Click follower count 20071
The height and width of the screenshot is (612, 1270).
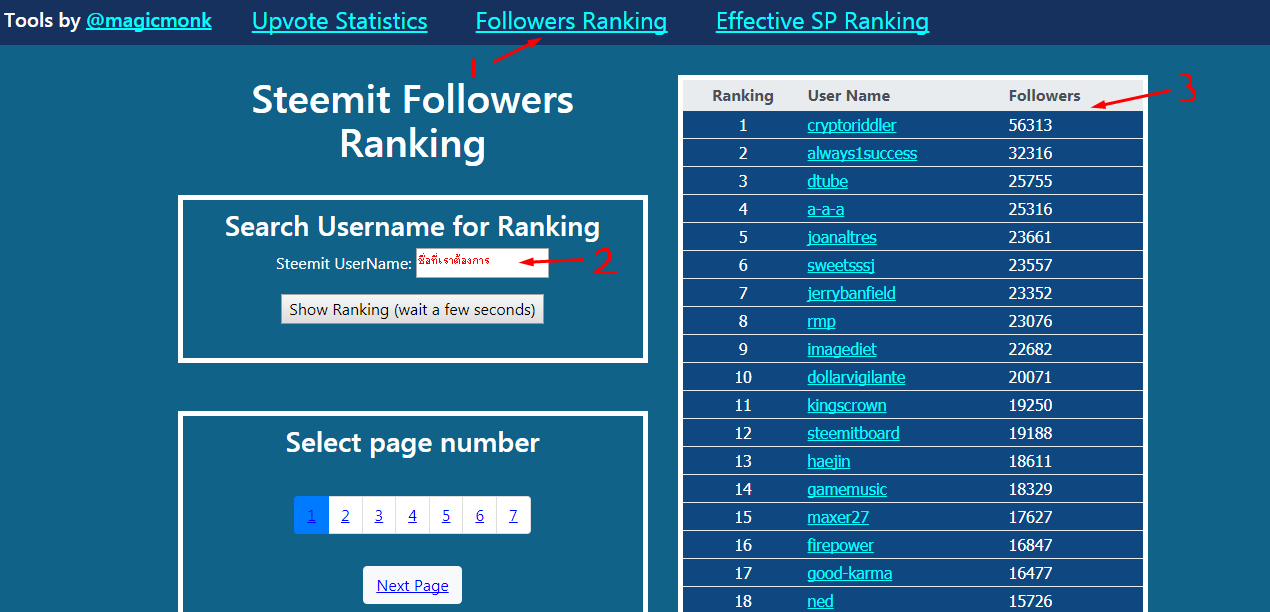tap(1030, 377)
